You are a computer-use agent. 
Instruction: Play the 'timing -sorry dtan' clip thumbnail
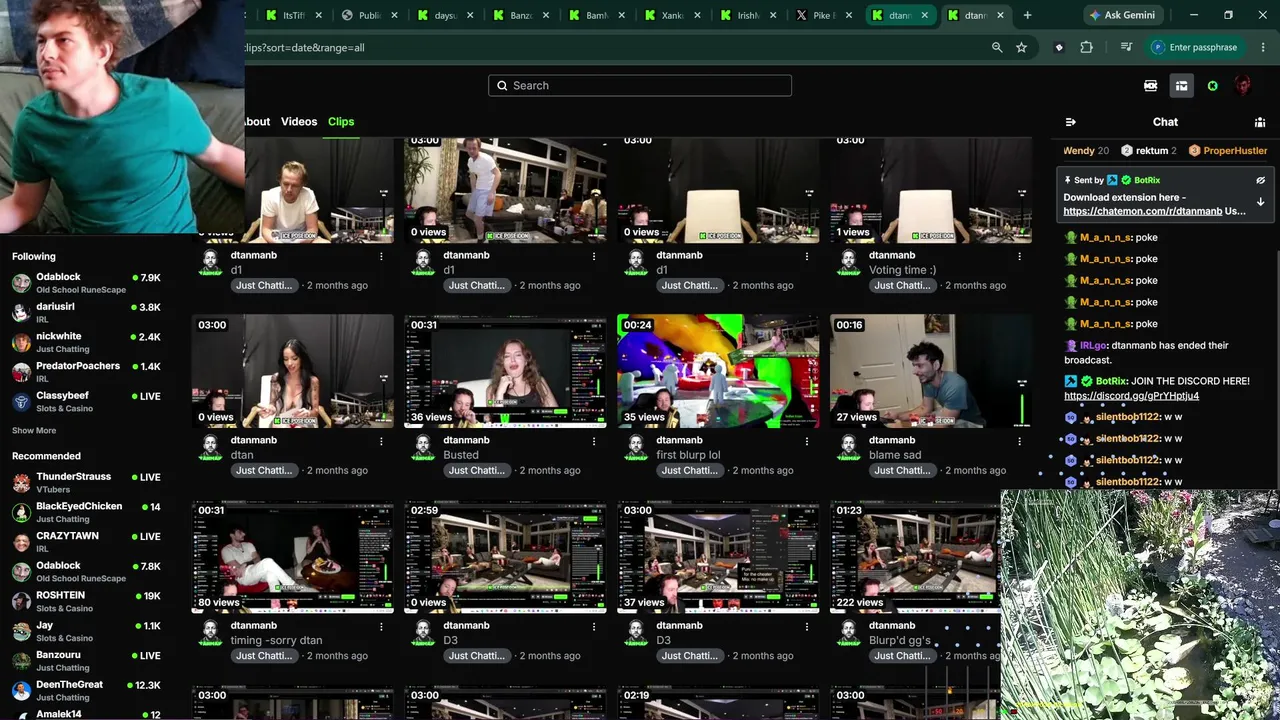coord(293,556)
